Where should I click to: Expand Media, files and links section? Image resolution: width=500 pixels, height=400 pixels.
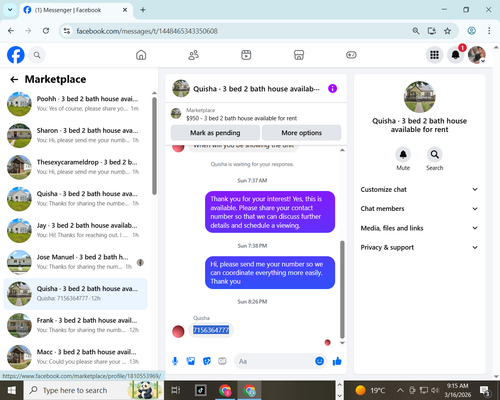[x=419, y=228]
